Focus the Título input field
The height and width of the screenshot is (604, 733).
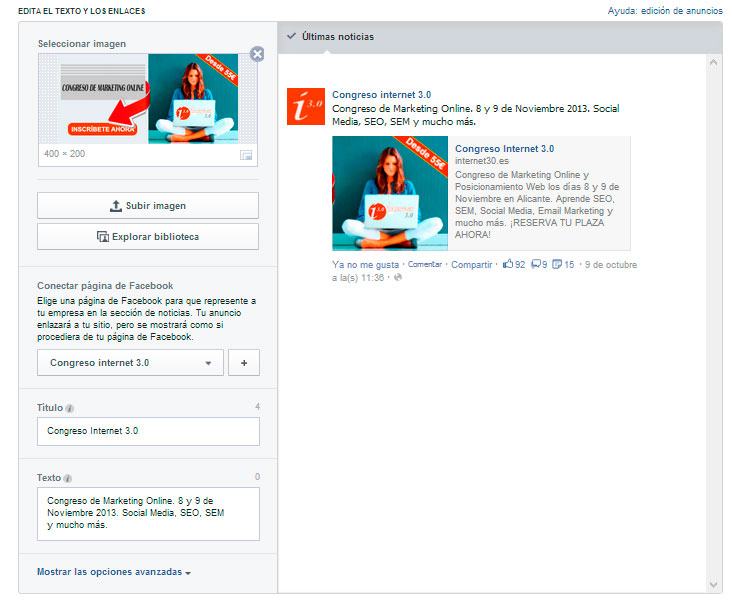pyautogui.click(x=148, y=431)
